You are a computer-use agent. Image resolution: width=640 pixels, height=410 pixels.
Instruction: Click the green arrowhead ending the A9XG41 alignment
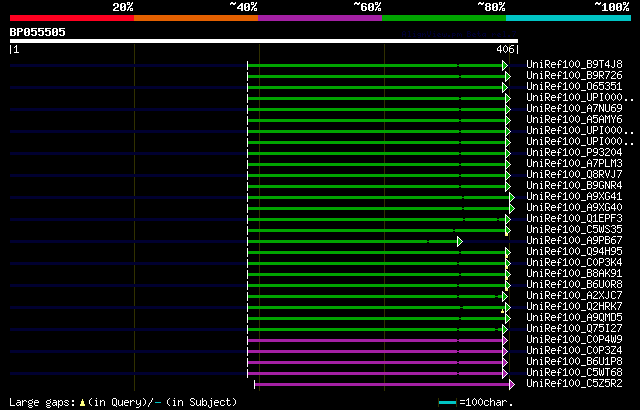511,197
